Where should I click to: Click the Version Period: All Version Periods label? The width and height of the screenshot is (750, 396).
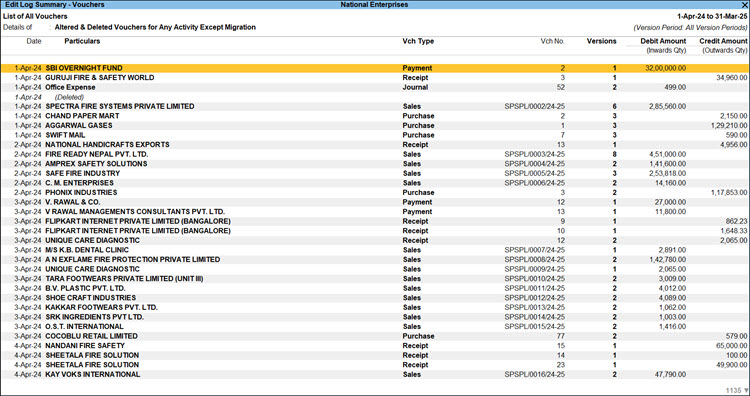pos(690,28)
